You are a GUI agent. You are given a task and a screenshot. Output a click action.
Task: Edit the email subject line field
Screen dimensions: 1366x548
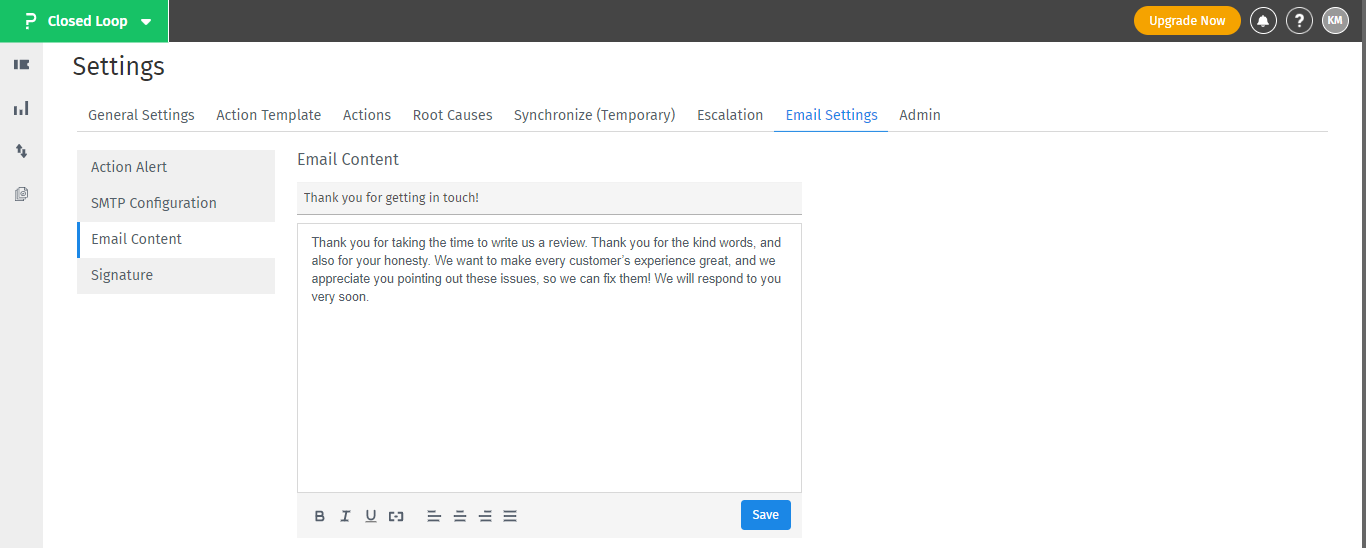pyautogui.click(x=549, y=198)
